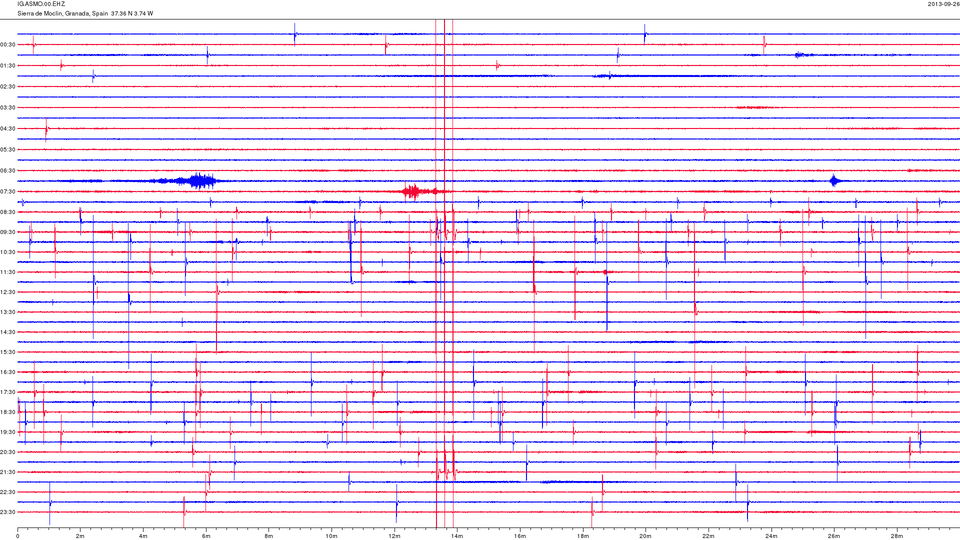
Task: Select the 23:30 time label
Action: [x=8, y=512]
